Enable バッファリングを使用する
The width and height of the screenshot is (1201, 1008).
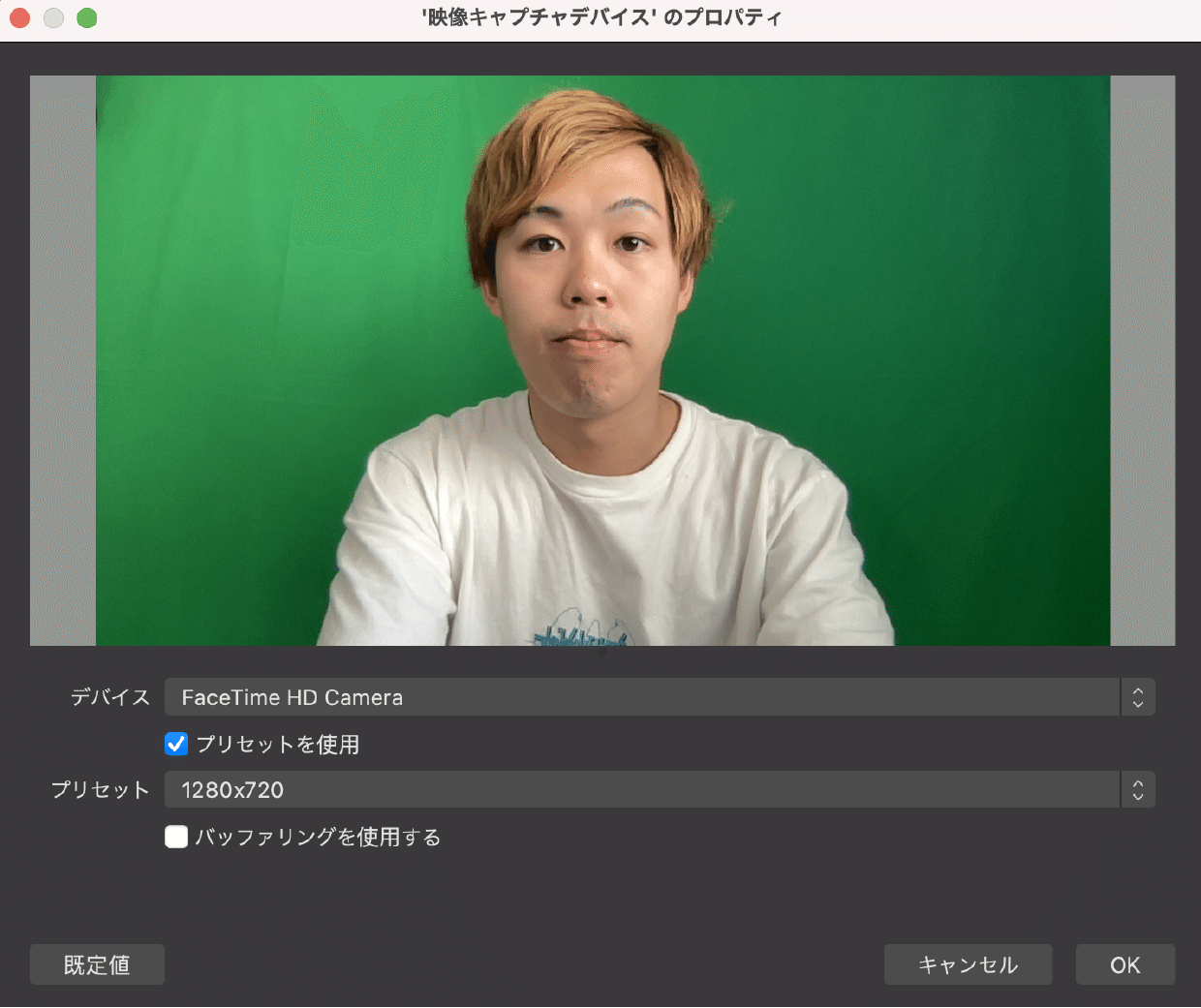(x=176, y=837)
